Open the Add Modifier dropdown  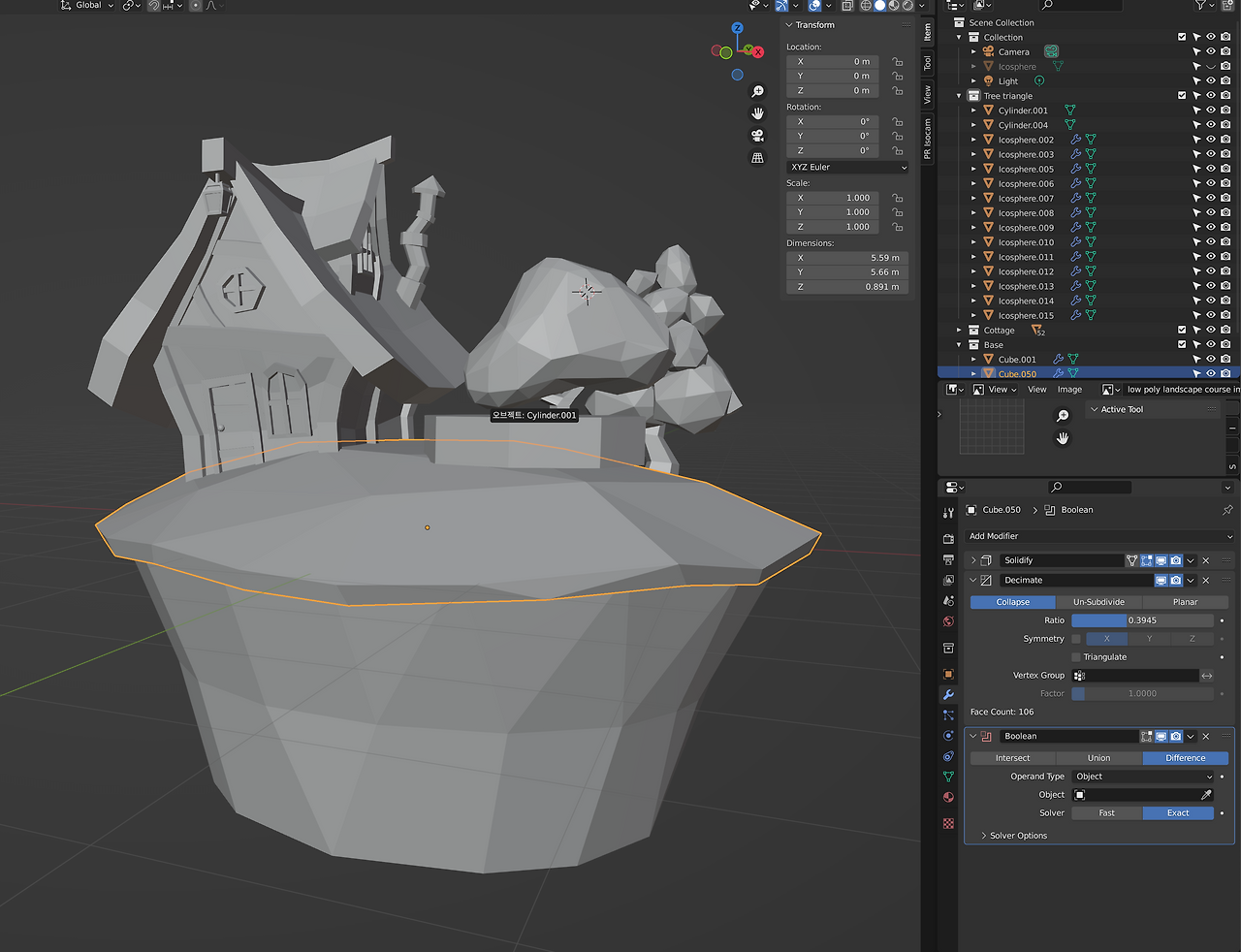pos(1099,536)
